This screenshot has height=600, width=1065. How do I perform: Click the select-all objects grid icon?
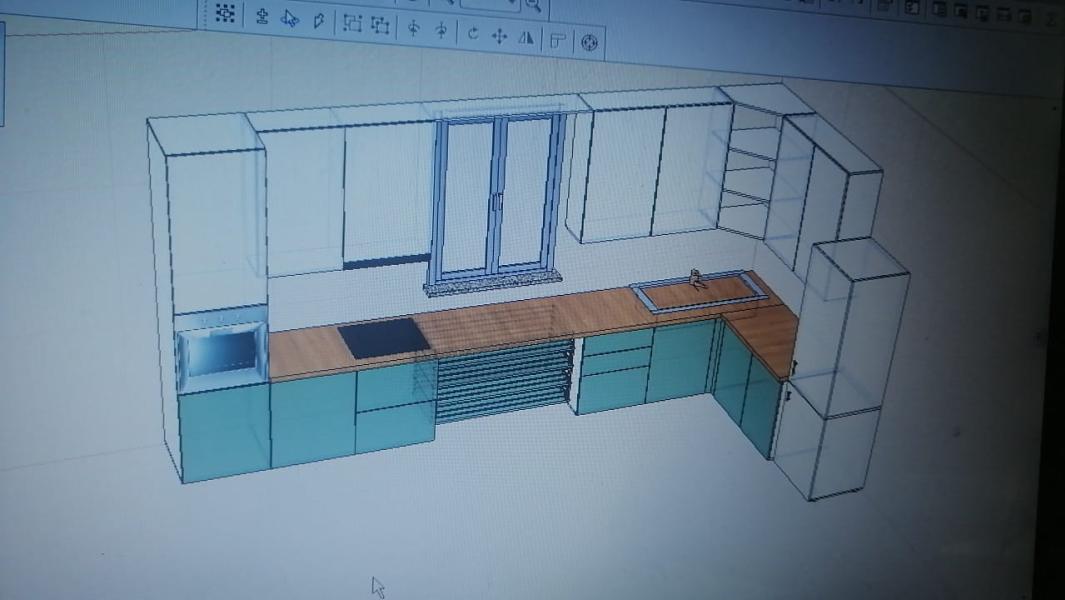point(225,13)
